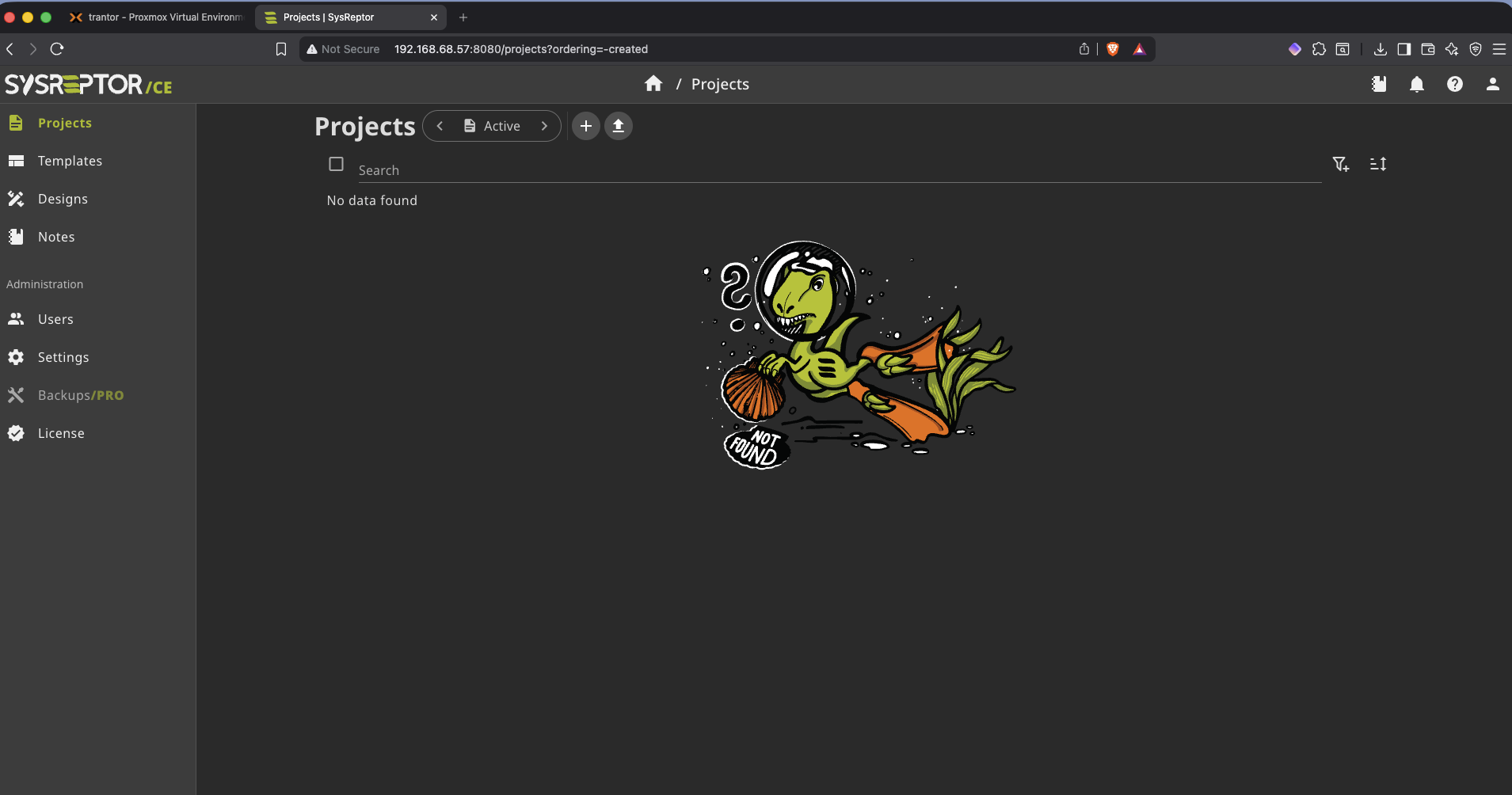The width and height of the screenshot is (1512, 795).
Task: Open the help question-mark menu
Action: click(1455, 85)
